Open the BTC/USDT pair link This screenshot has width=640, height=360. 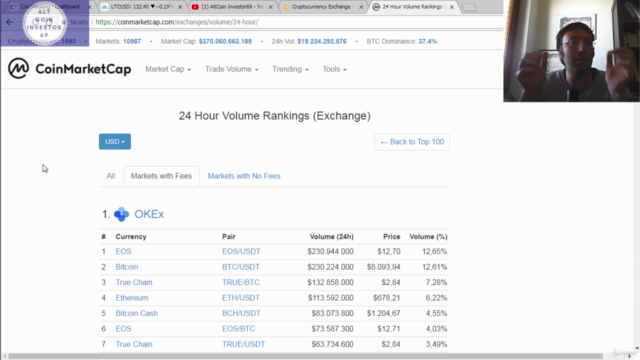coord(241,267)
